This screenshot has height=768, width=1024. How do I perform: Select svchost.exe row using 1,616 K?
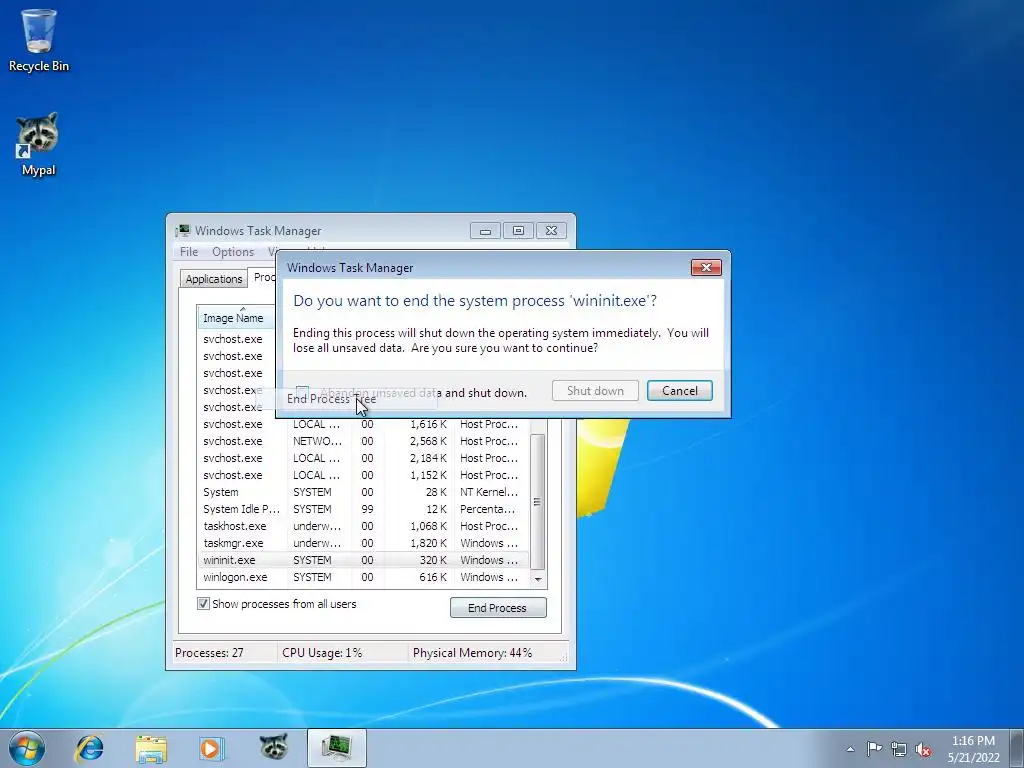[x=364, y=424]
